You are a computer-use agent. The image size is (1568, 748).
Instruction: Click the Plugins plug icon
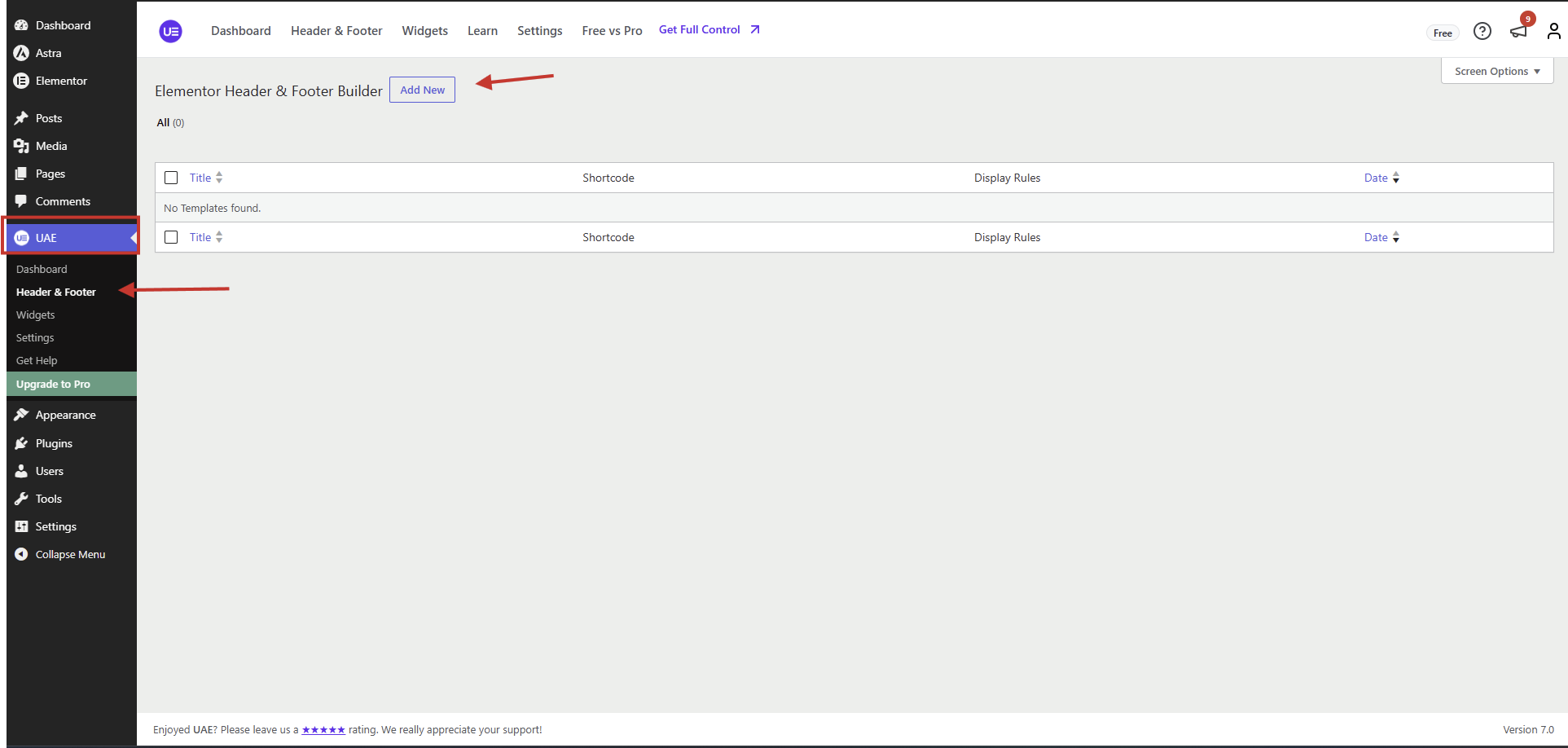21,443
